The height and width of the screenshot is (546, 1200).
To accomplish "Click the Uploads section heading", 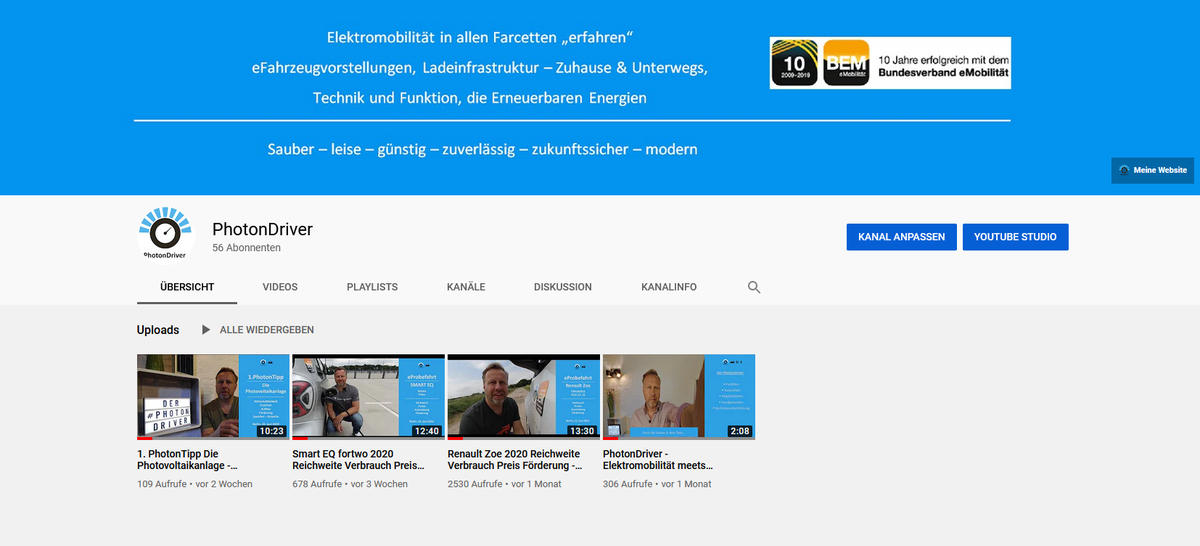I will click(158, 330).
